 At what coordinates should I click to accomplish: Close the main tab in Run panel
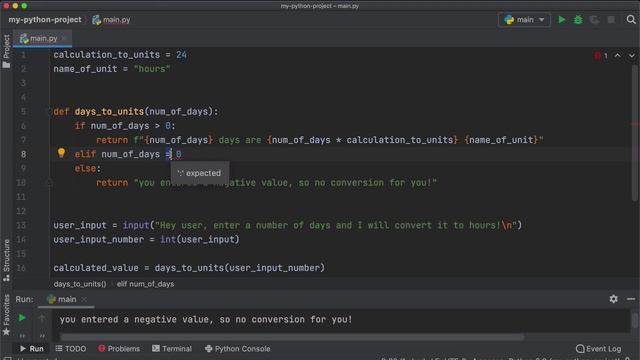point(84,300)
